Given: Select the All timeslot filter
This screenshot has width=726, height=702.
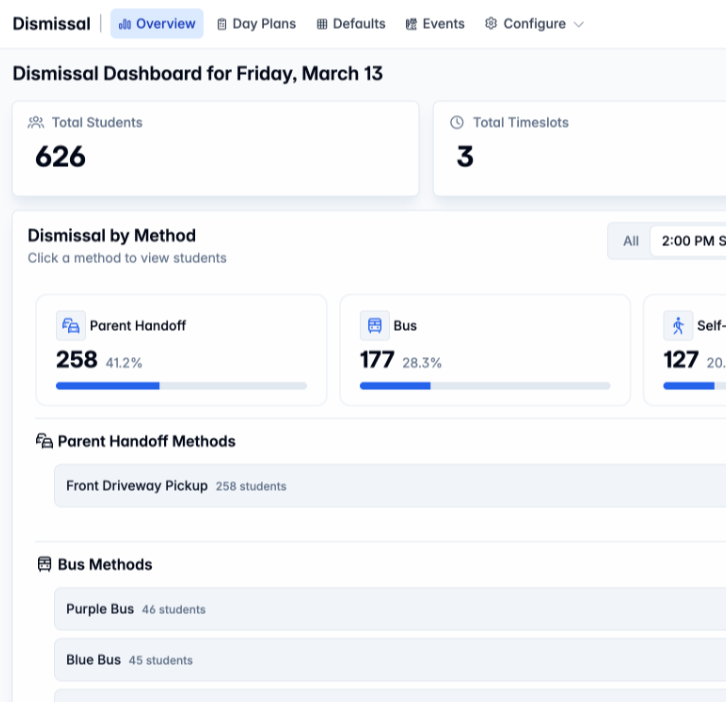Looking at the screenshot, I should pos(631,241).
